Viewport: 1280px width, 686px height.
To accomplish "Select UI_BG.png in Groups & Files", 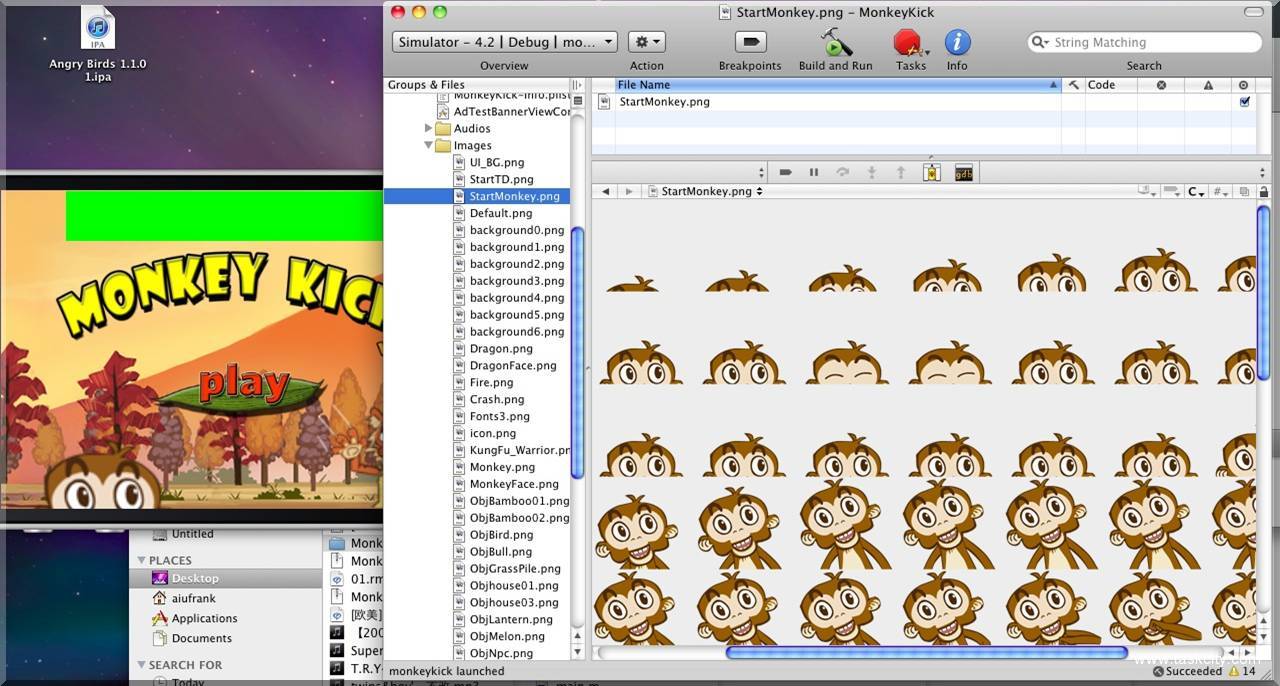I will coord(497,162).
